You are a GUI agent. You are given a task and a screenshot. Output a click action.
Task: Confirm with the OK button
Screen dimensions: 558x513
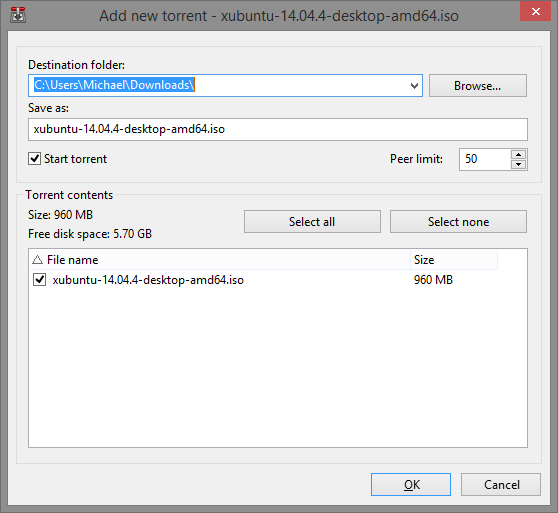coord(411,485)
